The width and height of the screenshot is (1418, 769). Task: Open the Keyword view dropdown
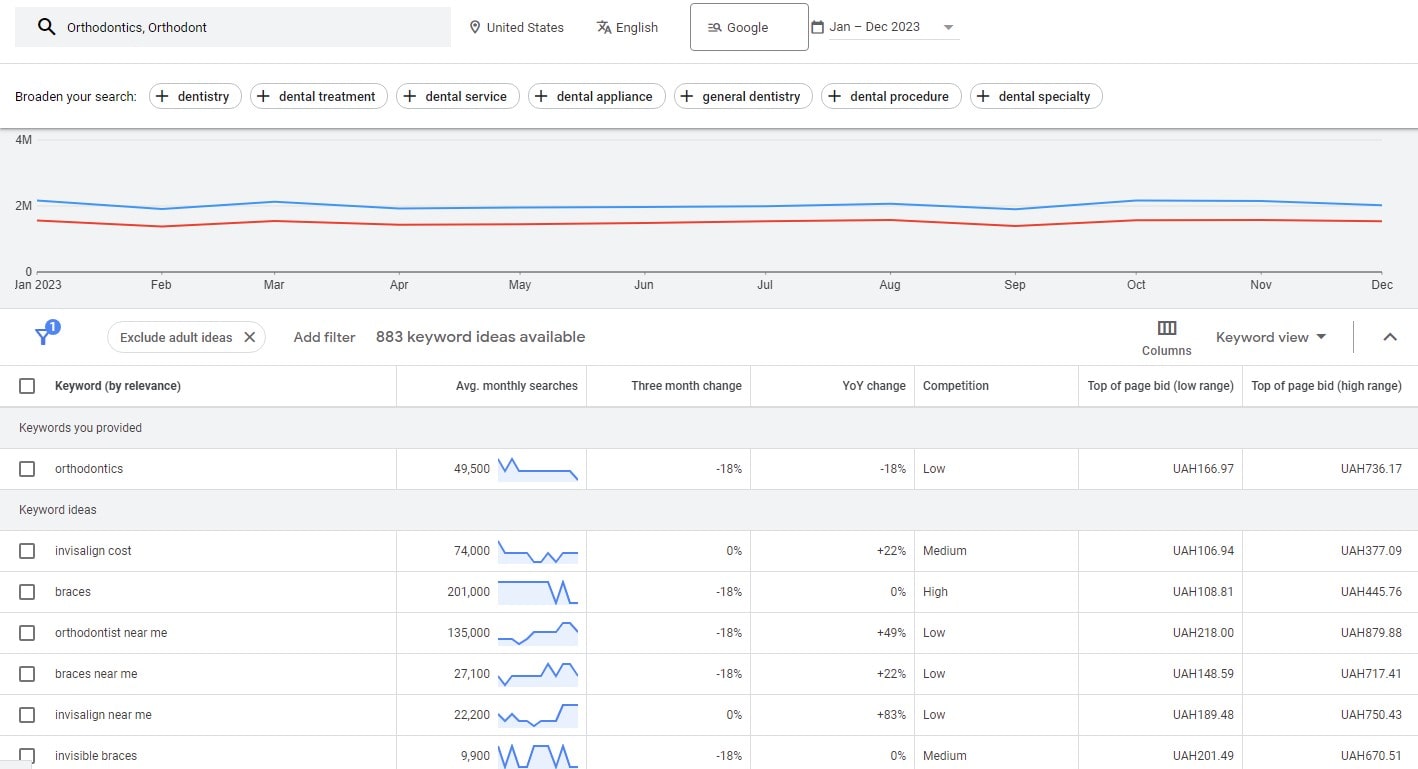[1271, 337]
